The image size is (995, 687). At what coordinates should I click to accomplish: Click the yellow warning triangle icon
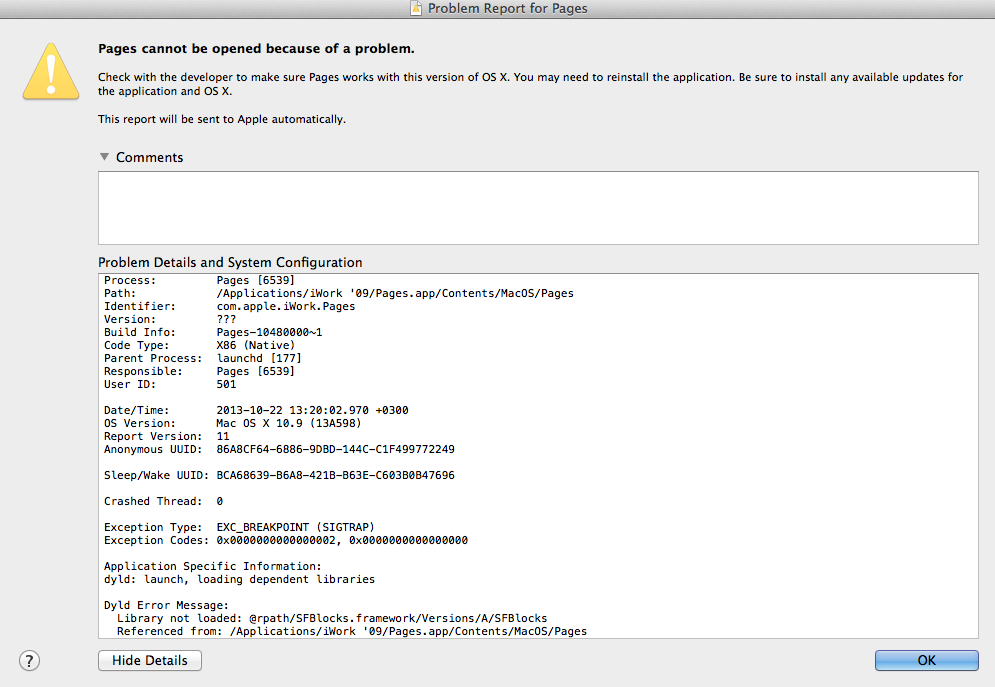pos(51,72)
